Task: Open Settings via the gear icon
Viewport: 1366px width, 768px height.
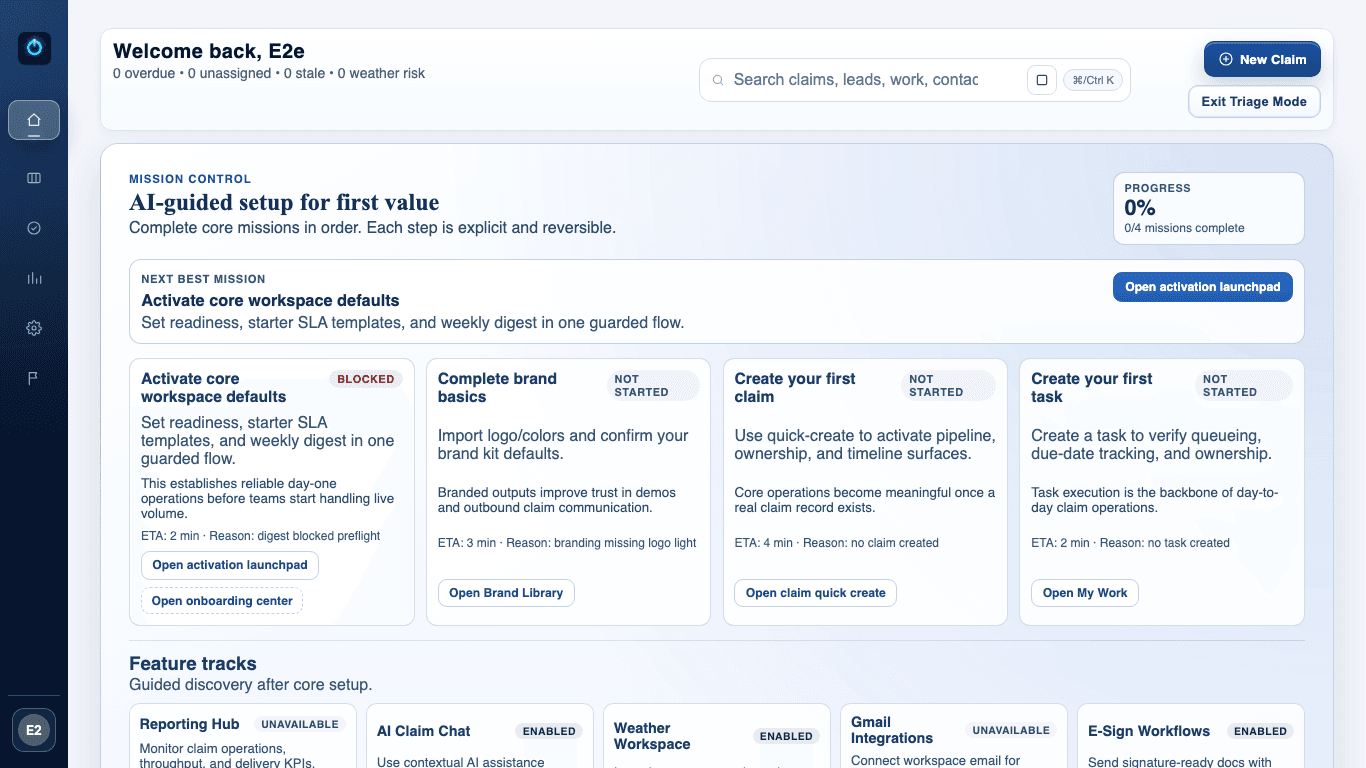Action: (x=34, y=328)
